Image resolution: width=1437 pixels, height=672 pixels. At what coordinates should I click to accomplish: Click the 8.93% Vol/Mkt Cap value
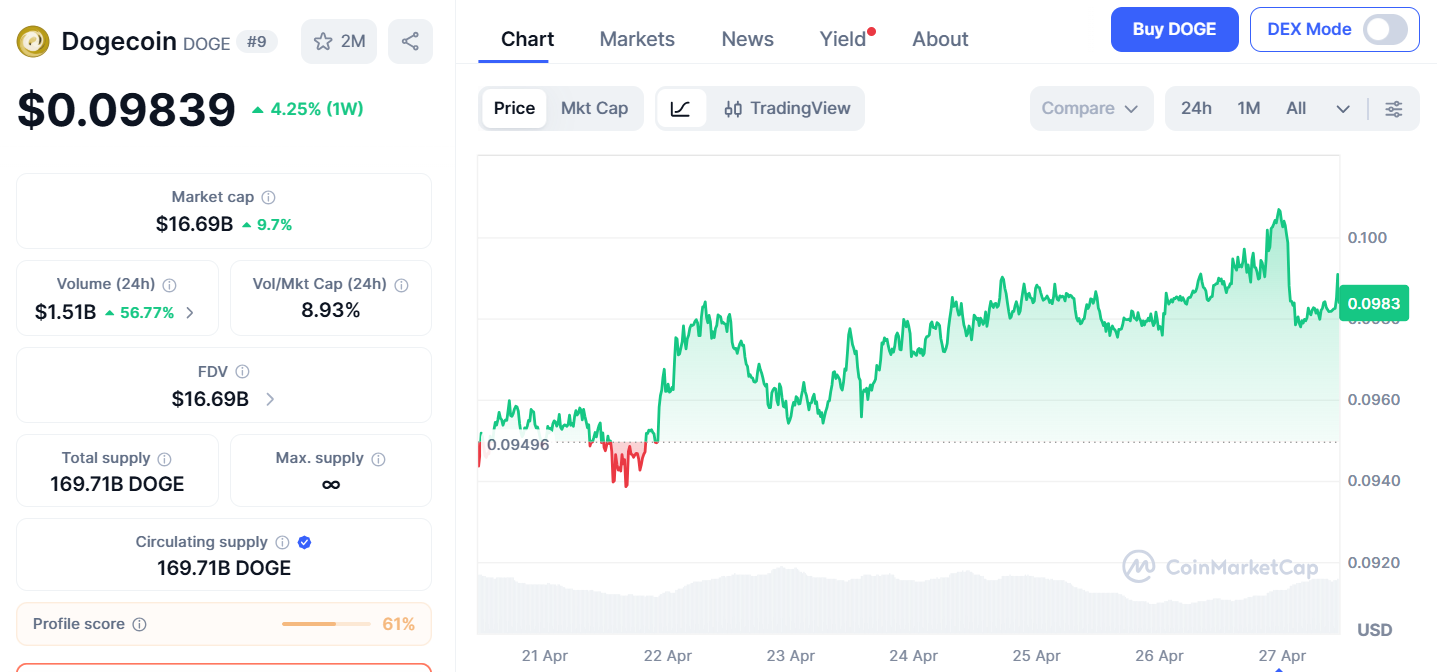tap(331, 310)
